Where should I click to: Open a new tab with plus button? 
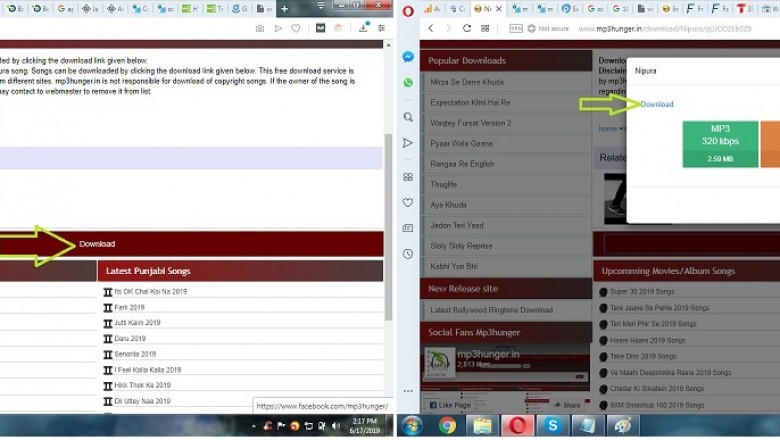click(284, 8)
